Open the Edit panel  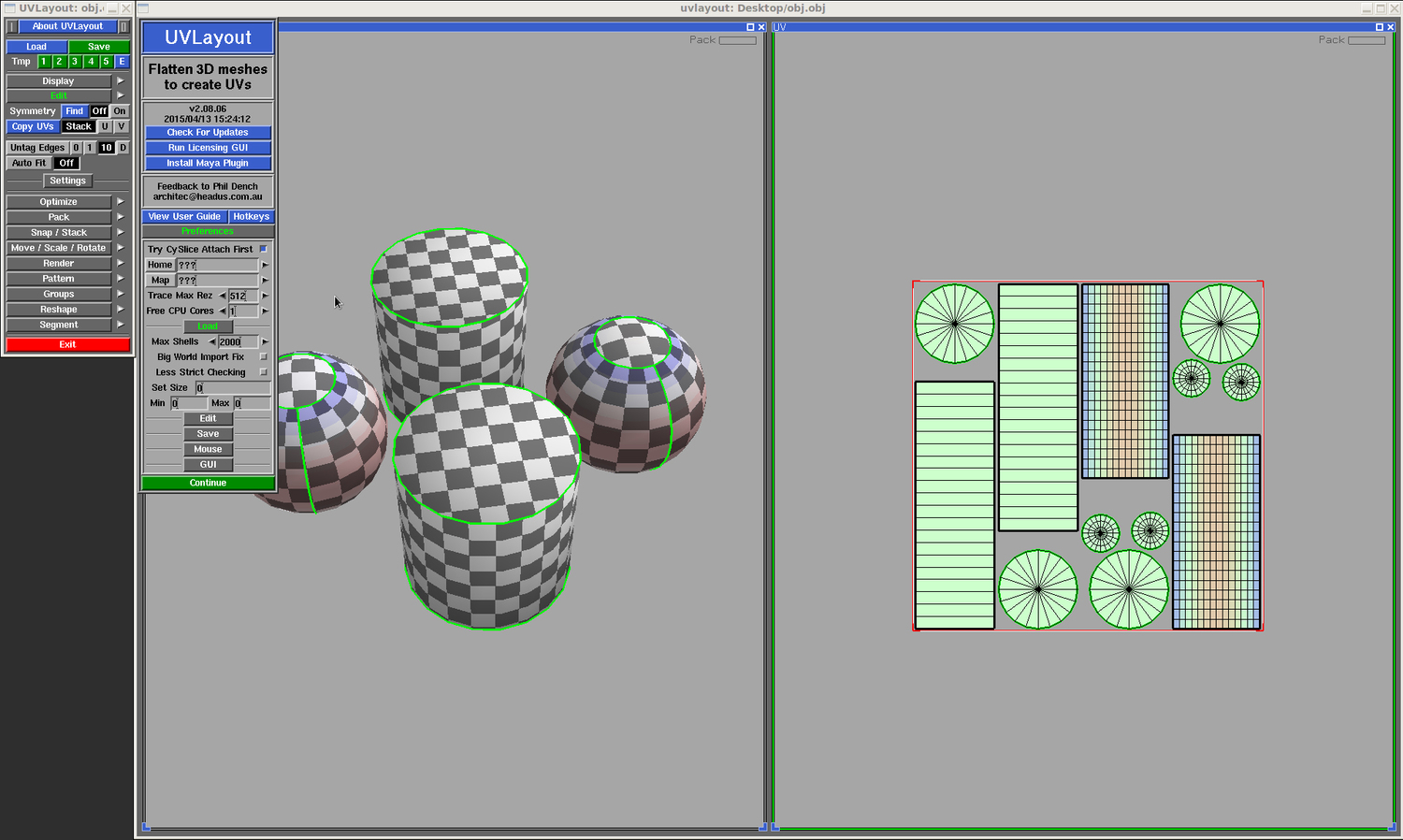58,95
